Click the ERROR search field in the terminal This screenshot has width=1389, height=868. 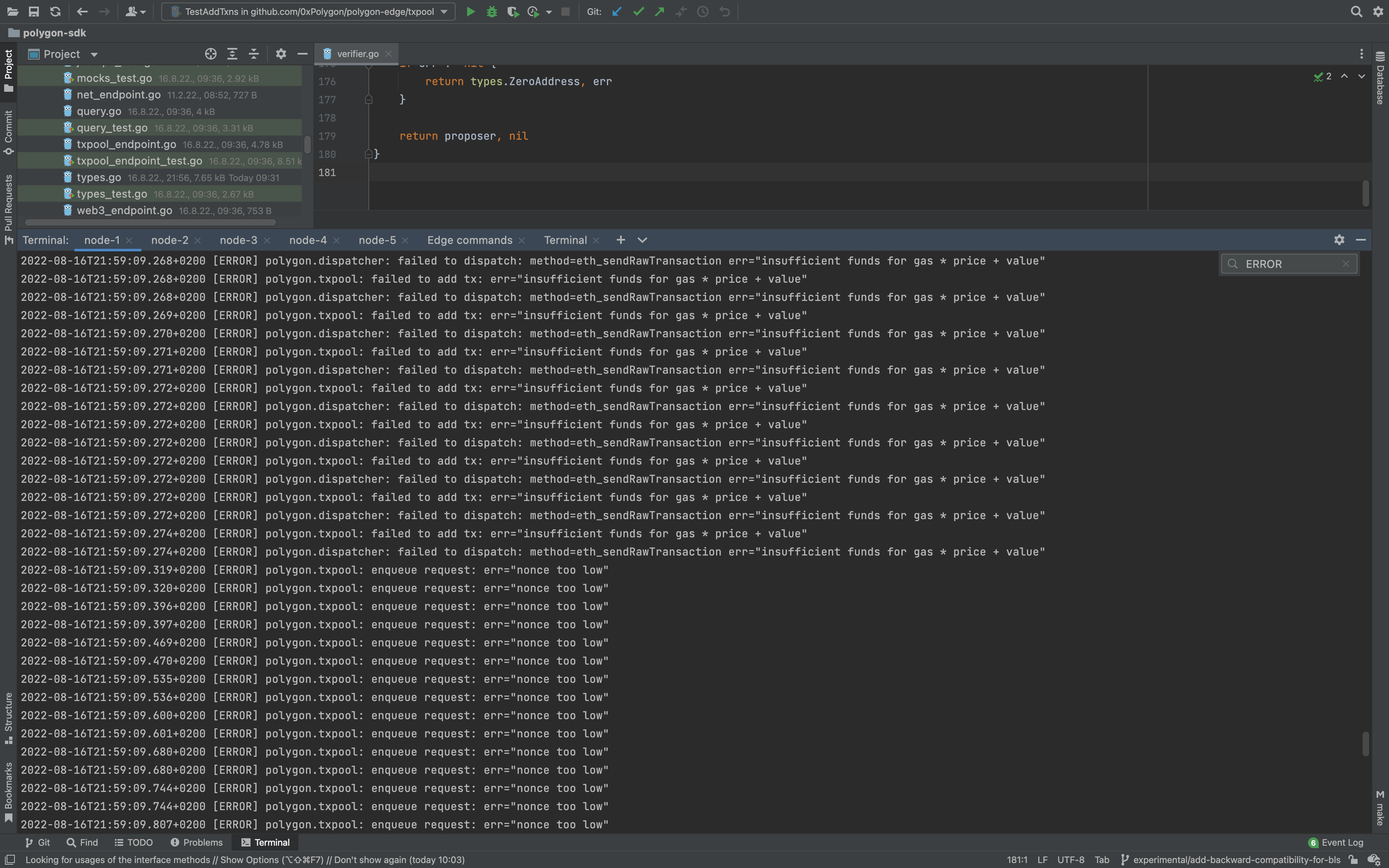(1289, 264)
